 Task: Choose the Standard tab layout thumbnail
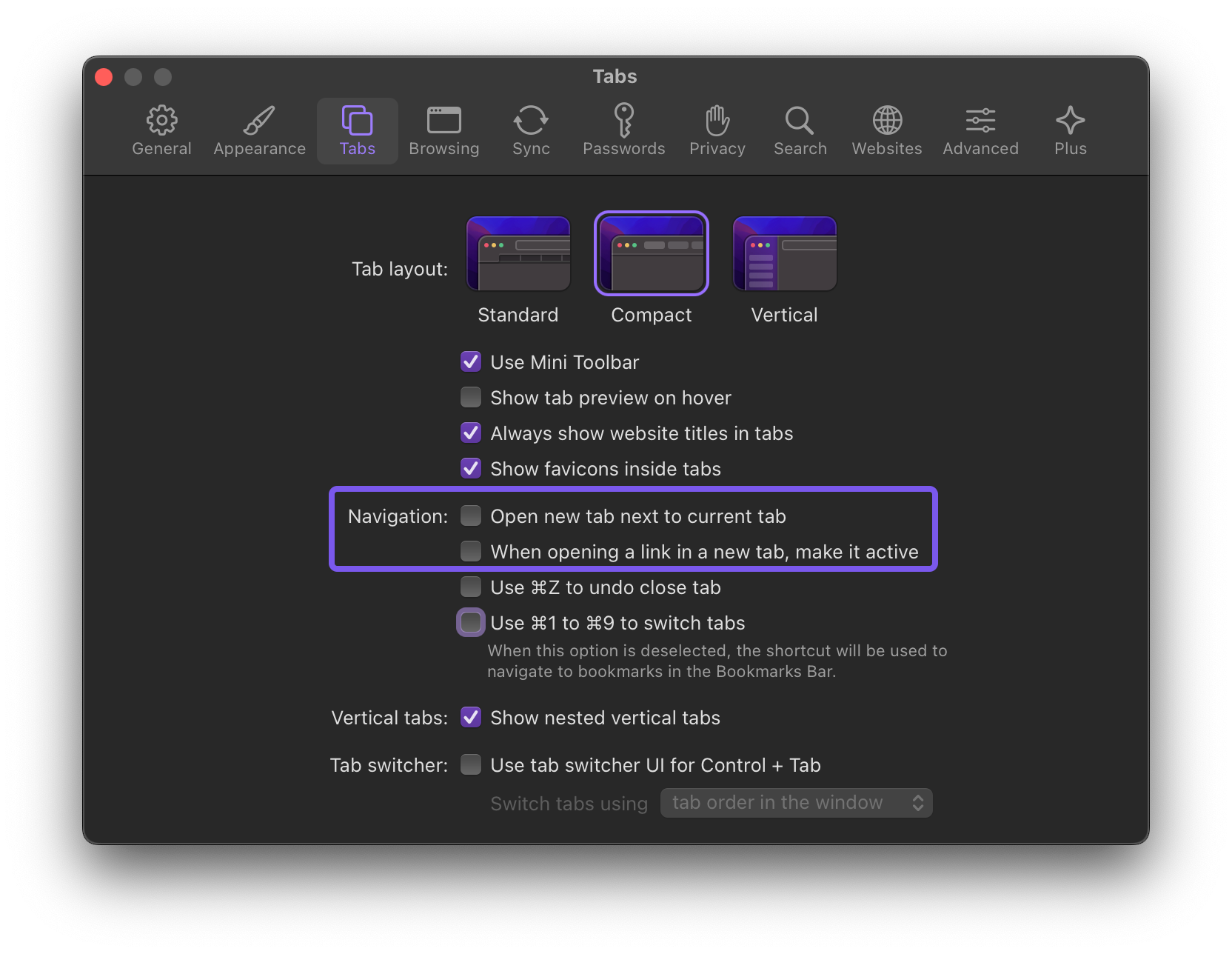(x=518, y=254)
